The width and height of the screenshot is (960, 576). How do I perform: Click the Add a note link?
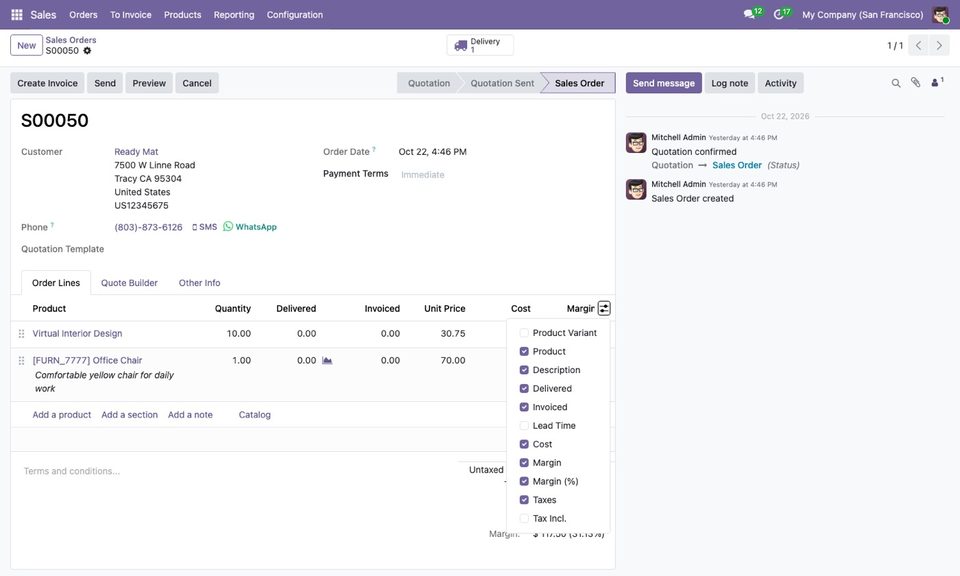pos(190,415)
